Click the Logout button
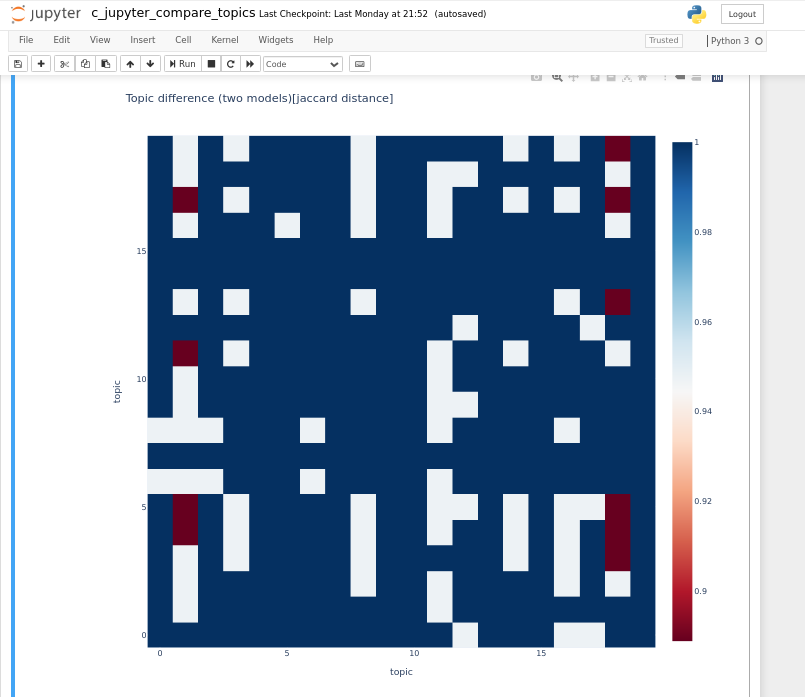 [742, 14]
